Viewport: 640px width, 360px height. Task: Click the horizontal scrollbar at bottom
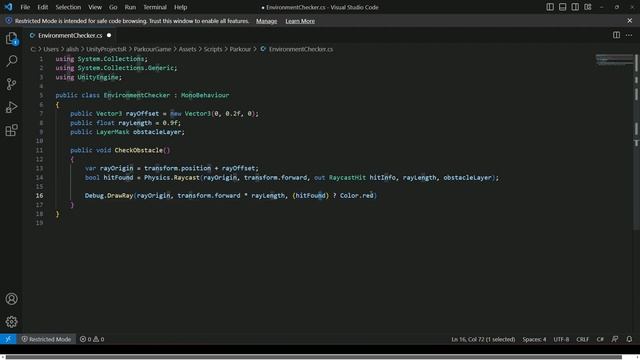(313, 357)
